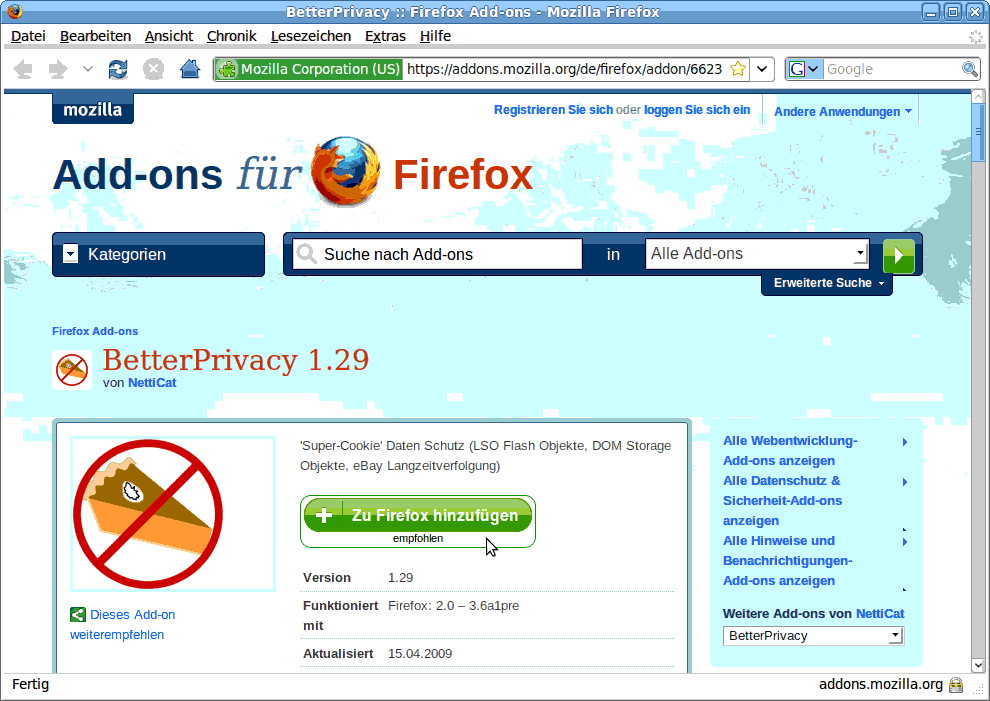Click the padlock icon in status bar
990x701 pixels.
tap(956, 685)
